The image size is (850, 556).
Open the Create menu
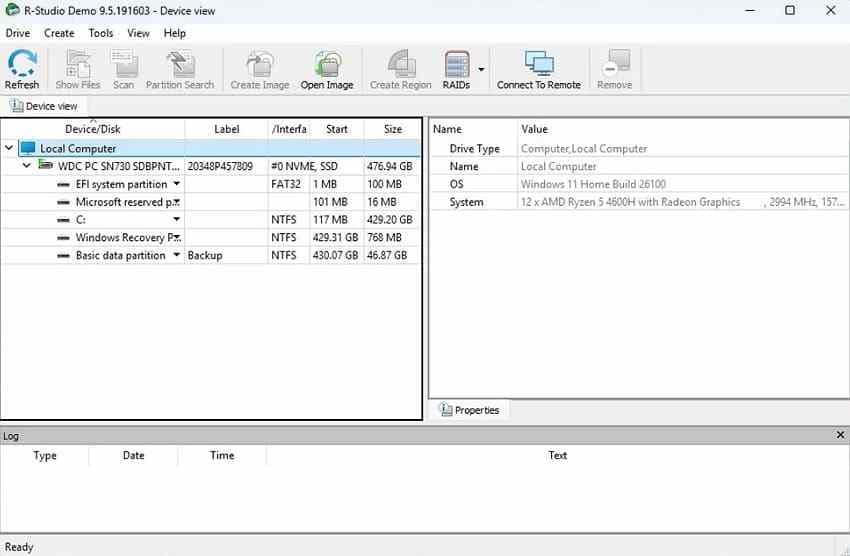pos(59,33)
